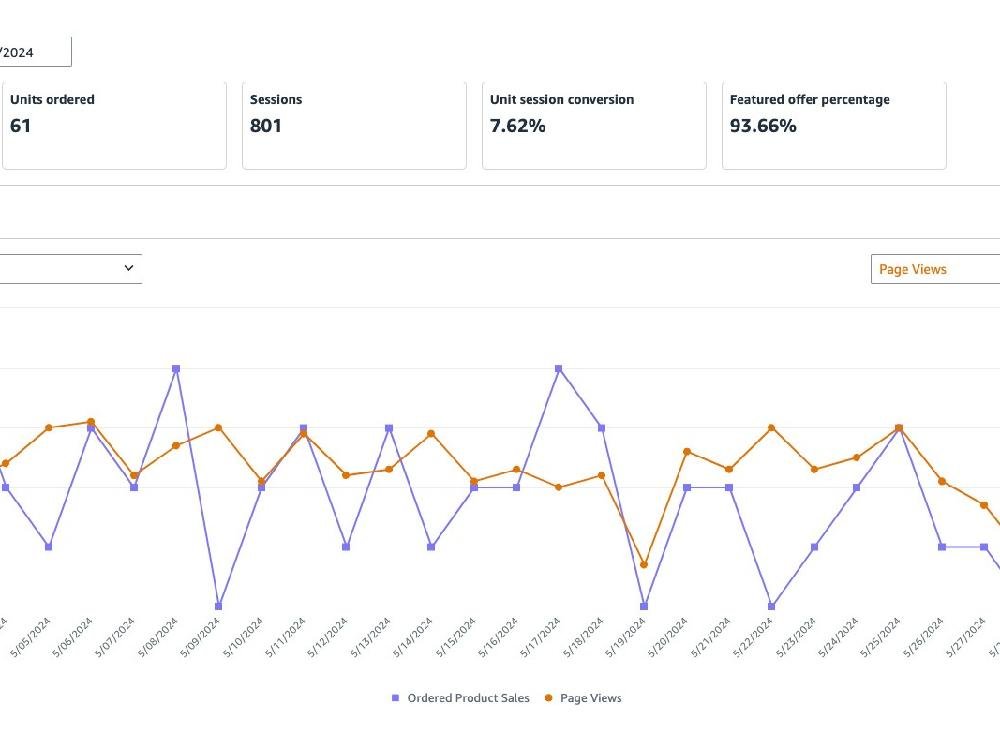Click the purple Ordered Product Sales legend marker
The image size is (1000, 750).
(x=395, y=698)
